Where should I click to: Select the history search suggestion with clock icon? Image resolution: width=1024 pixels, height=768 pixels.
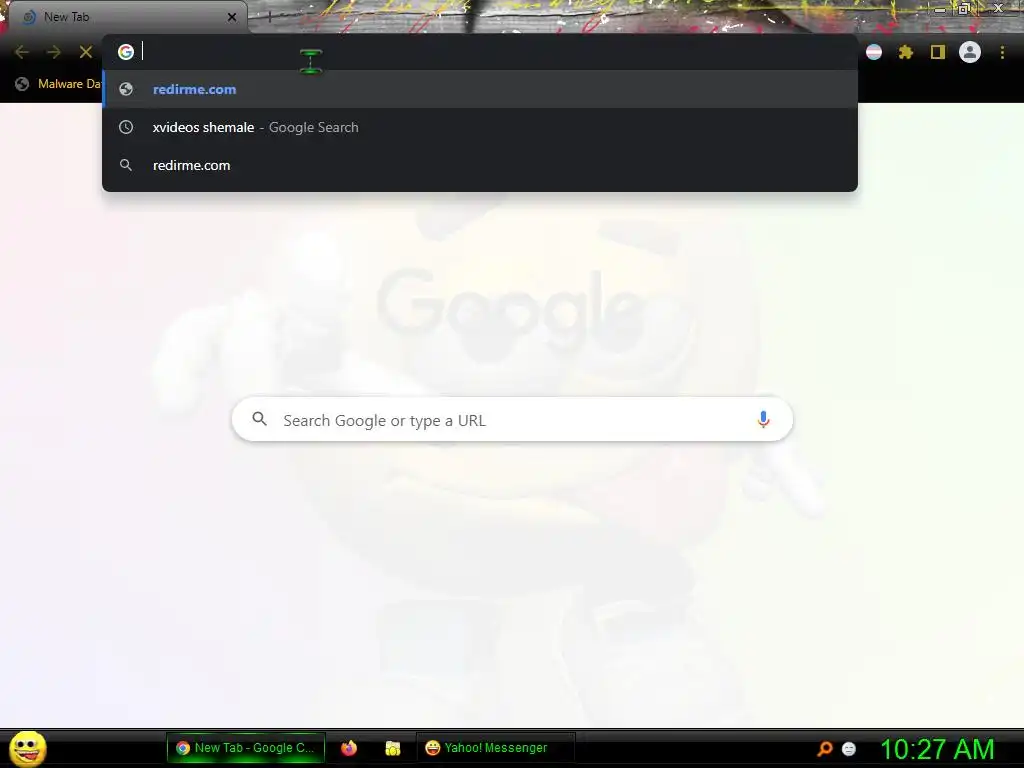[x=480, y=127]
